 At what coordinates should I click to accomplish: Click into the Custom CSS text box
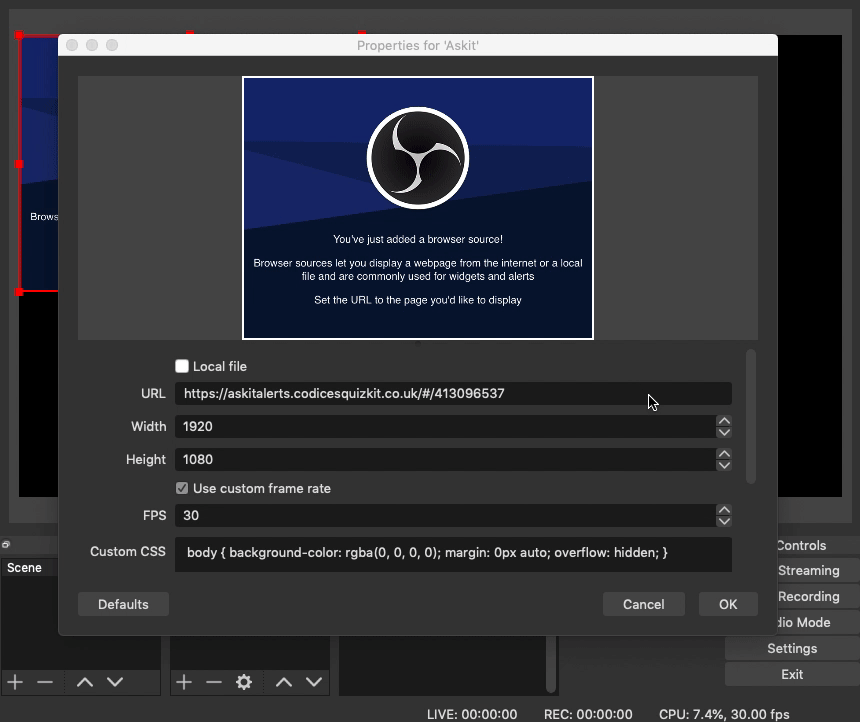click(x=453, y=554)
